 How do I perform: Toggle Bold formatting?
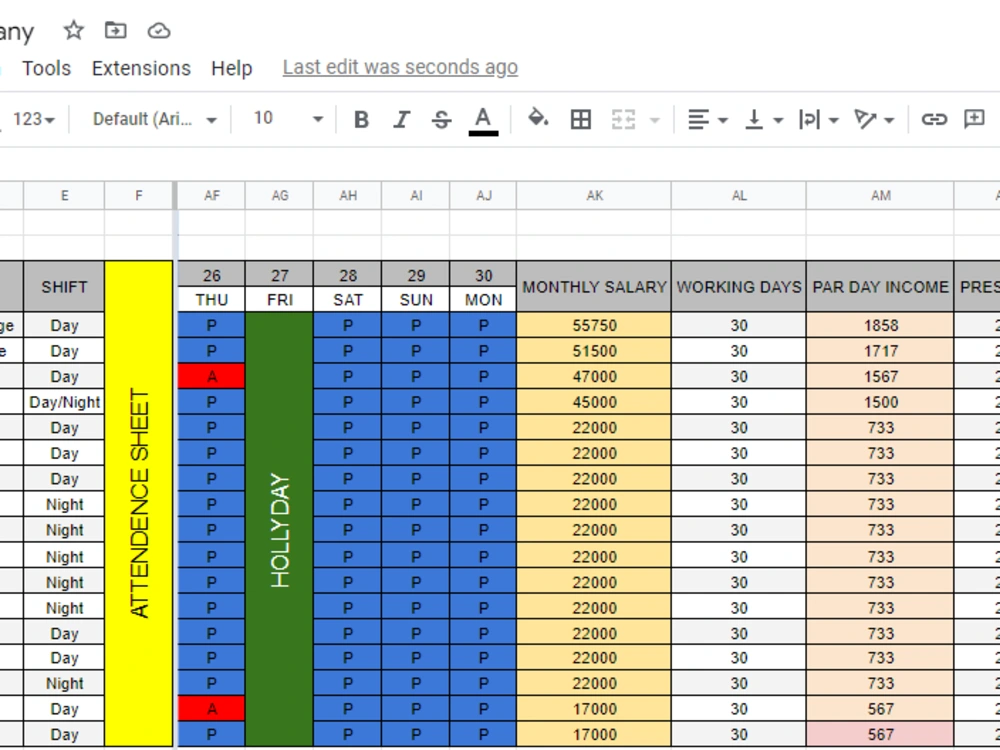pos(361,119)
